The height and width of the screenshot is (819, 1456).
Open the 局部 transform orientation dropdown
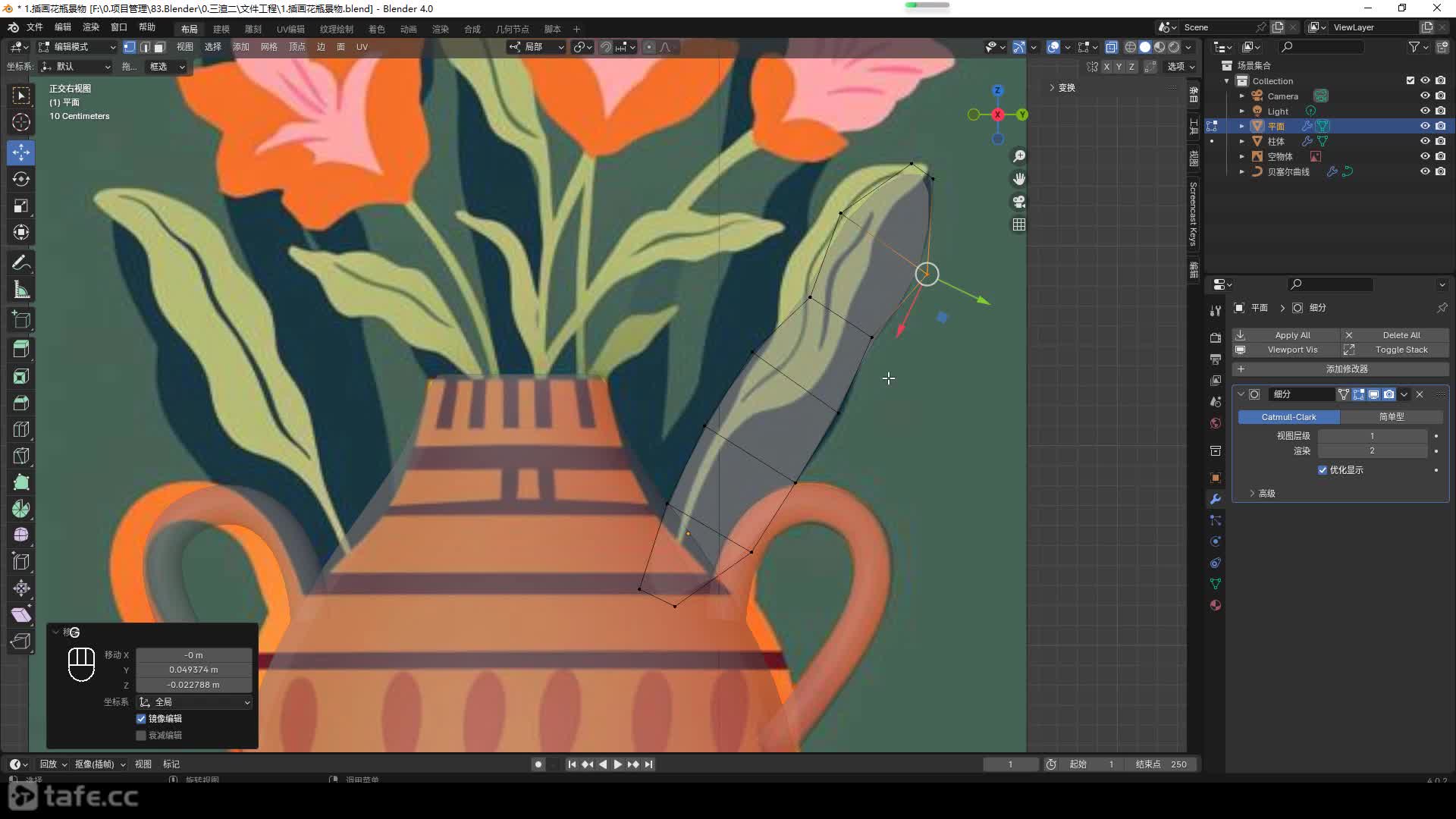pyautogui.click(x=536, y=47)
